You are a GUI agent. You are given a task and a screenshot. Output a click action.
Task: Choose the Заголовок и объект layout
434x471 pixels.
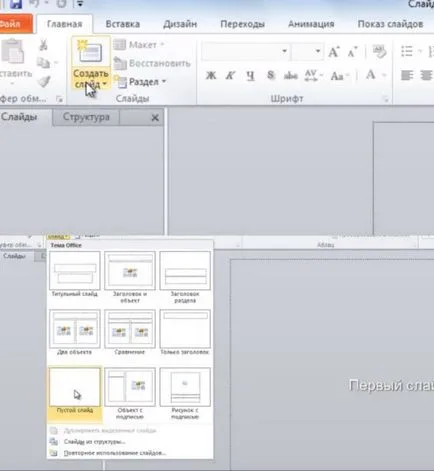tap(130, 277)
